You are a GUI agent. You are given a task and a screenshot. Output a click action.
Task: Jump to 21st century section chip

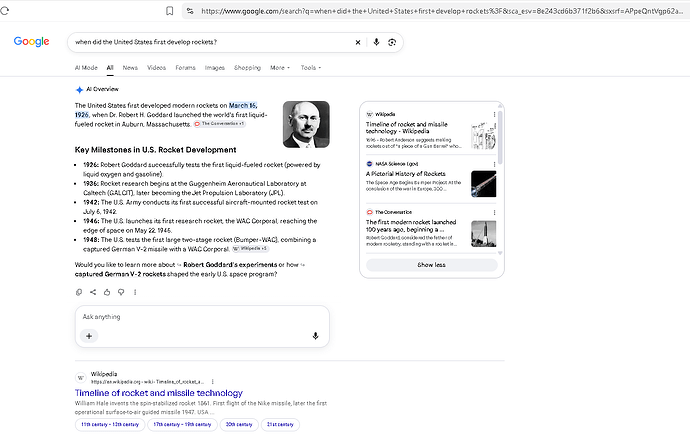coord(280,425)
